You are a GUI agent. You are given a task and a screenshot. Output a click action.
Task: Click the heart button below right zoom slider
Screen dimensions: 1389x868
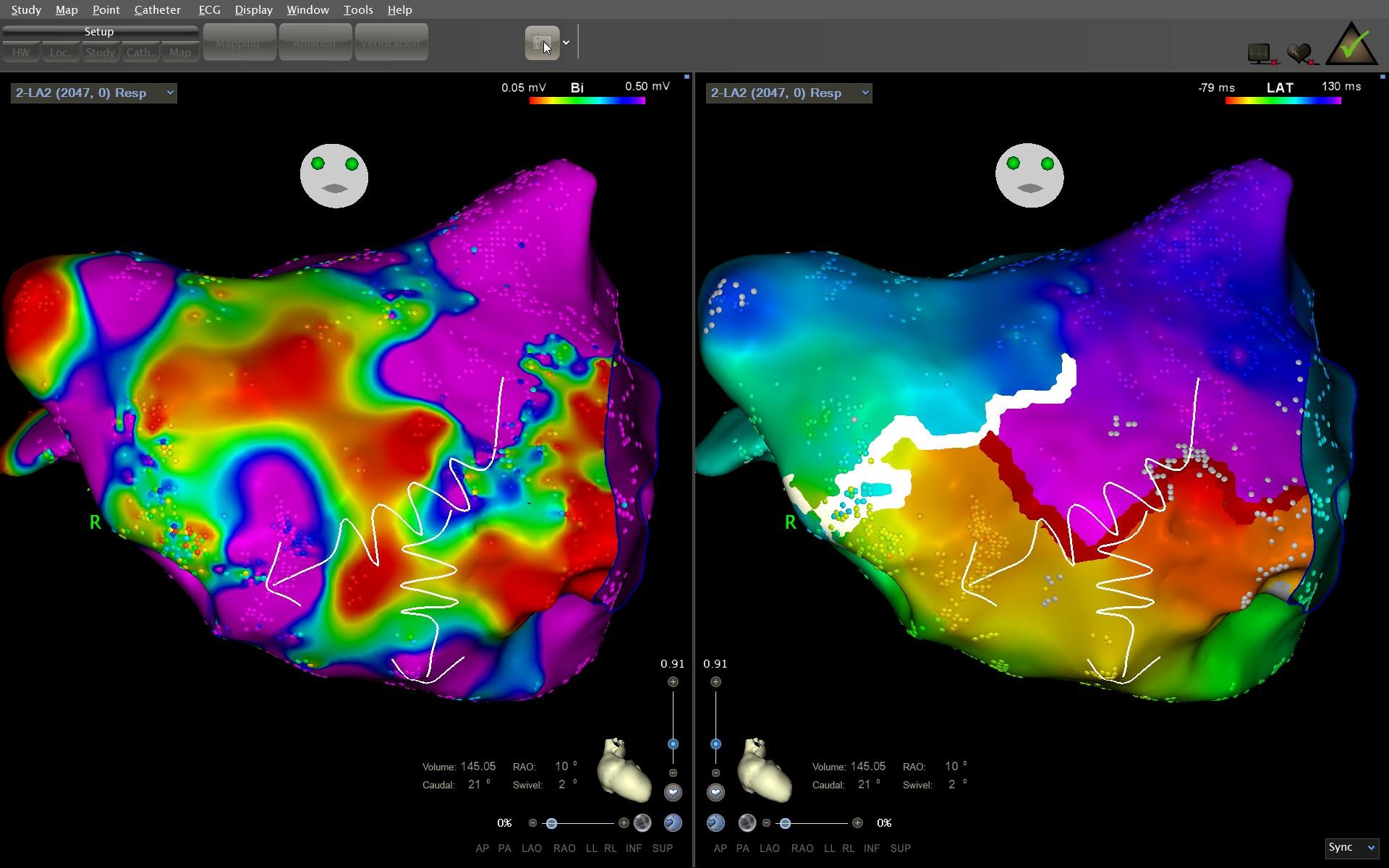point(715,792)
